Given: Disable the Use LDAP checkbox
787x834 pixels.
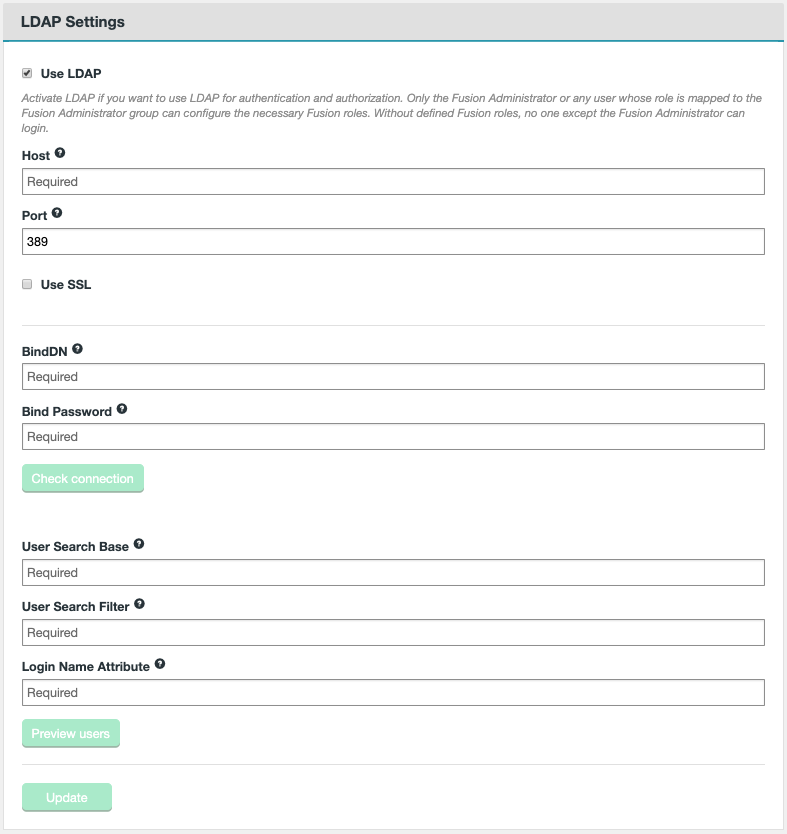Looking at the screenshot, I should point(25,73).
